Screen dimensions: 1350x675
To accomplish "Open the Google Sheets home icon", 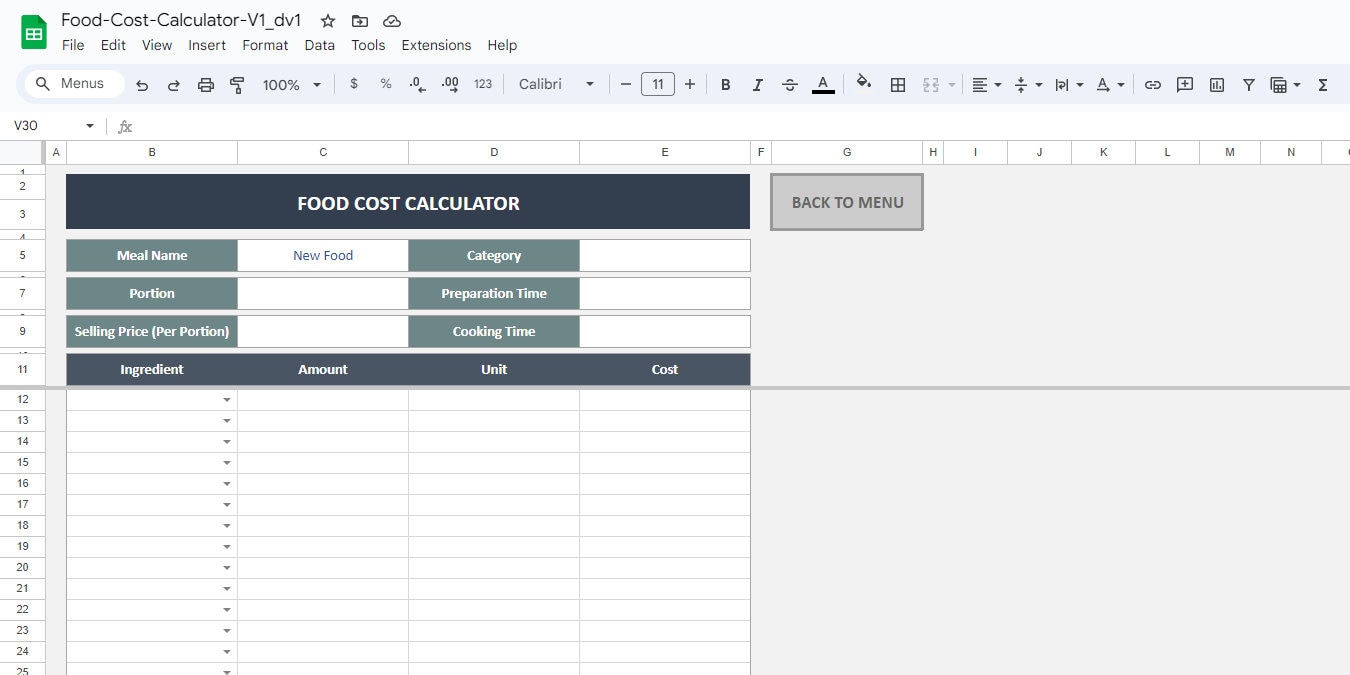I will 34,32.
